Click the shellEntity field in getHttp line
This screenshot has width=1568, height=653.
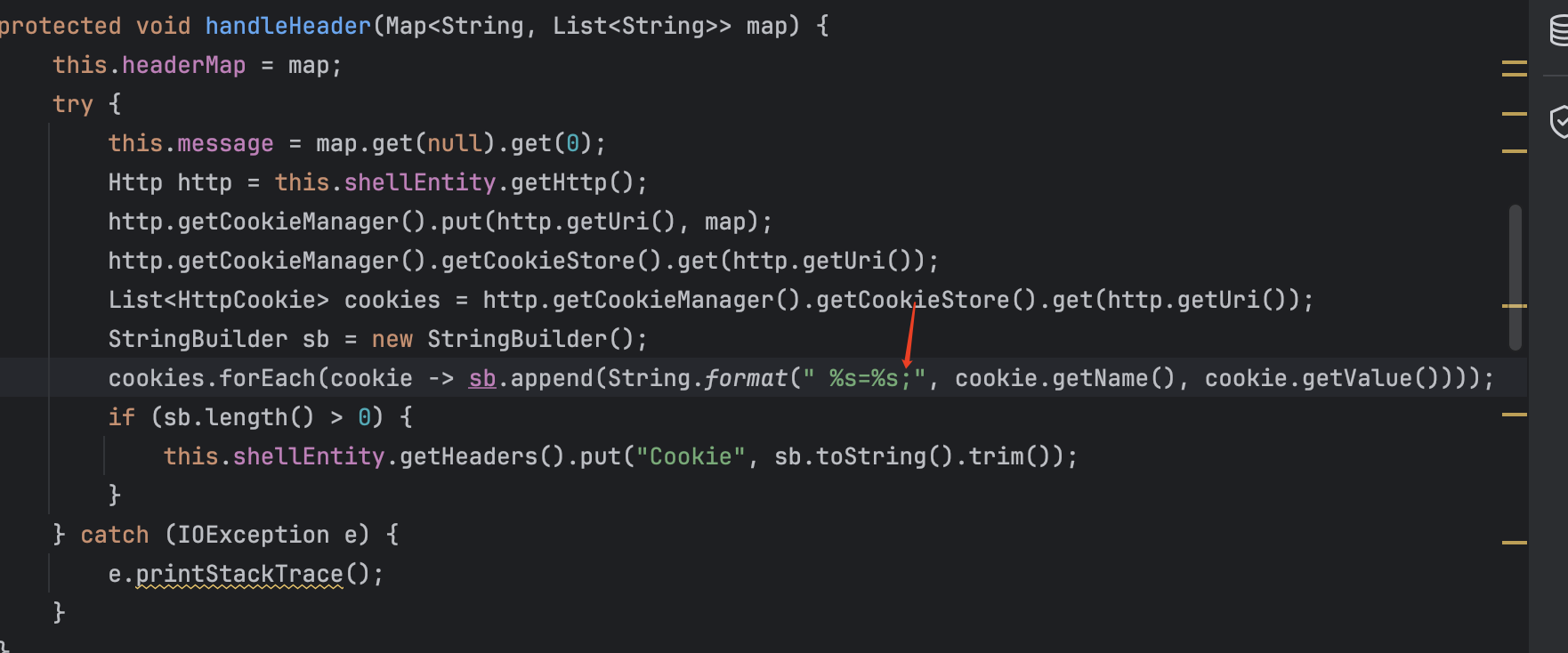click(x=419, y=182)
